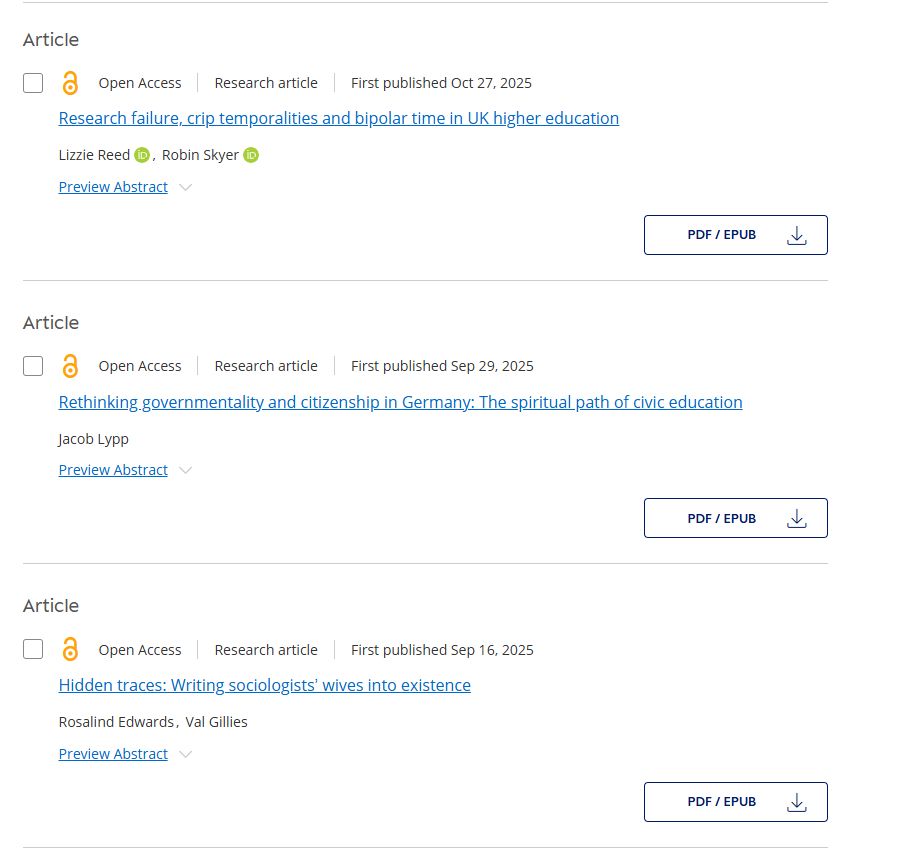Tick checkbox for Hidden traces article
The height and width of the screenshot is (851, 912).
pyautogui.click(x=33, y=650)
